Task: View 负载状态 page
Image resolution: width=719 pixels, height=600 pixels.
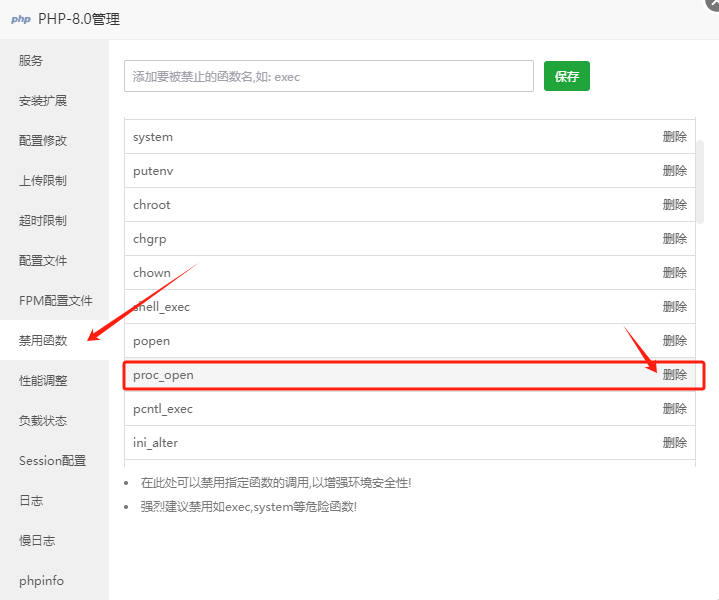Action: tap(43, 421)
